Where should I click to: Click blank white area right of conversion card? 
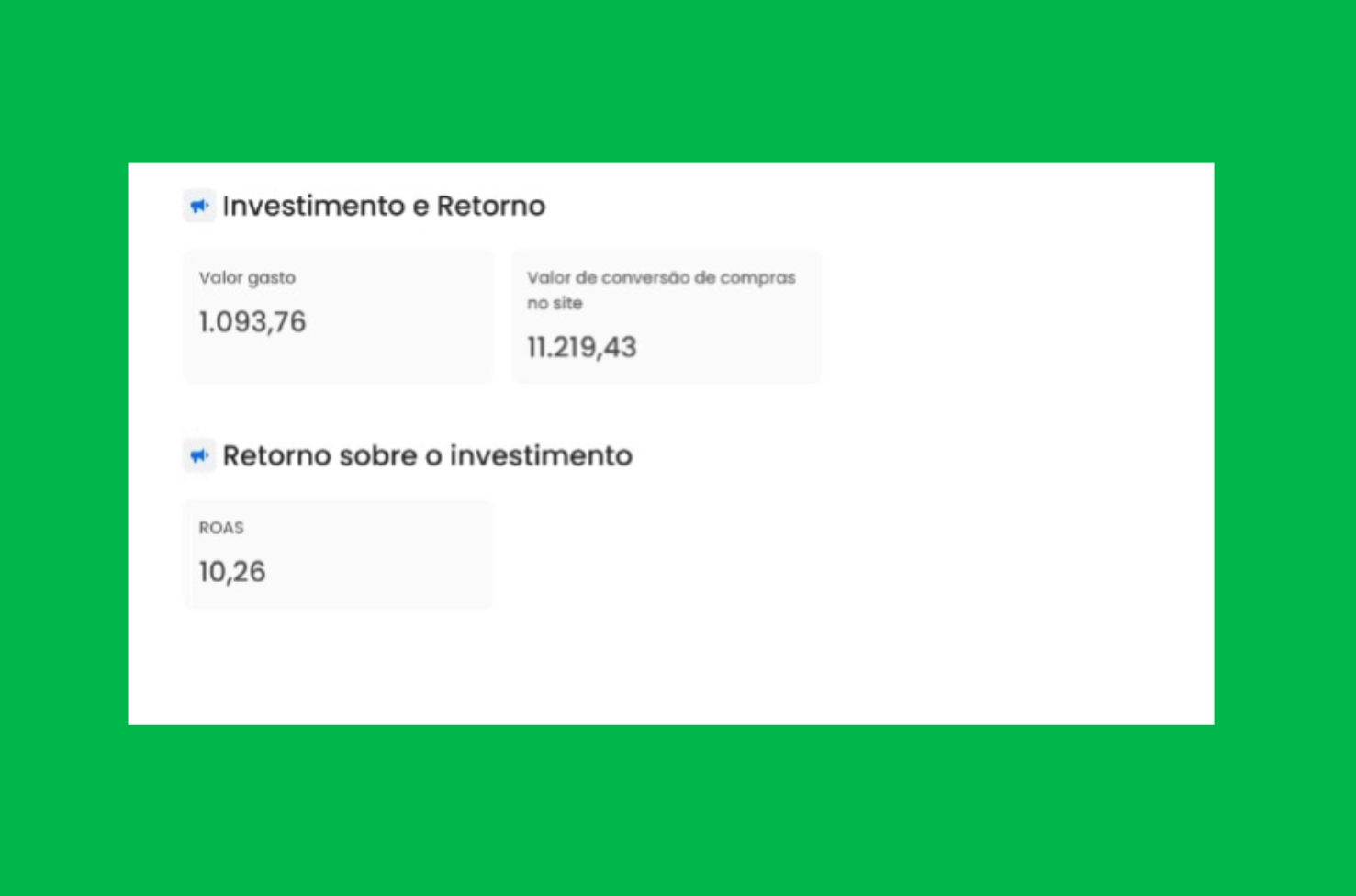click(x=1010, y=317)
